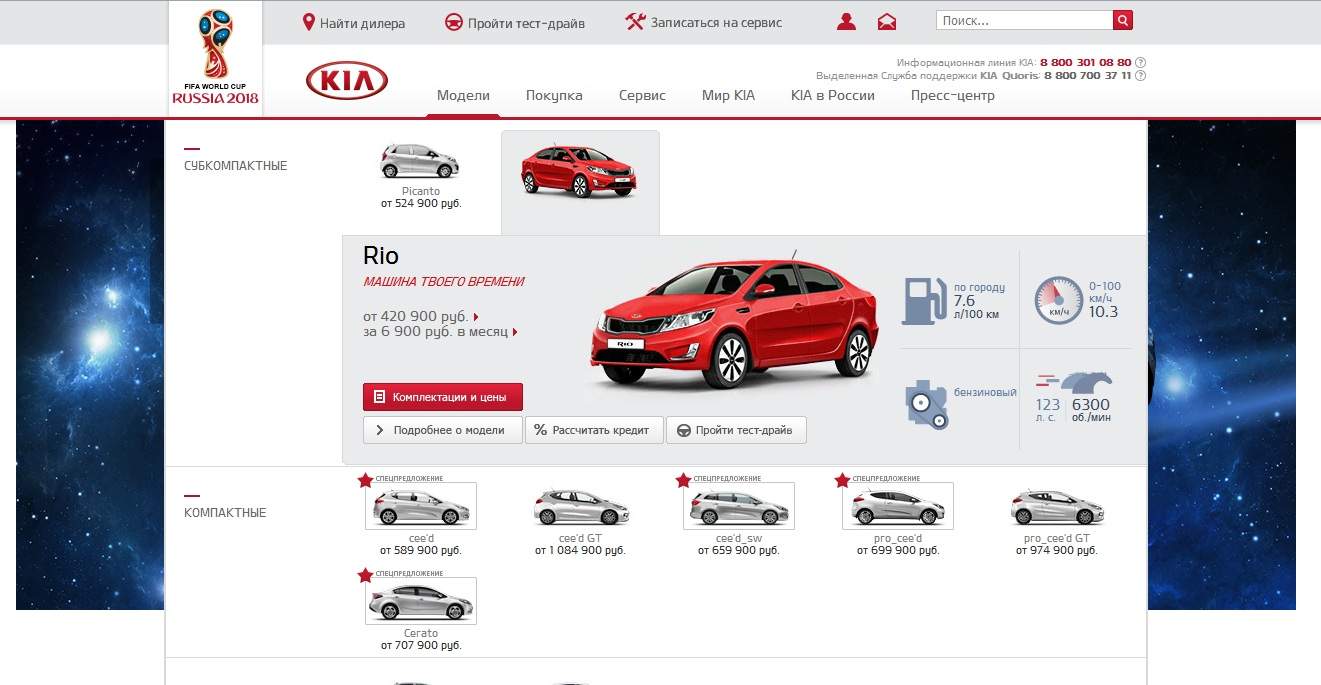1321x685 pixels.
Task: Click the red star badge on Cerato
Action: pos(365,575)
